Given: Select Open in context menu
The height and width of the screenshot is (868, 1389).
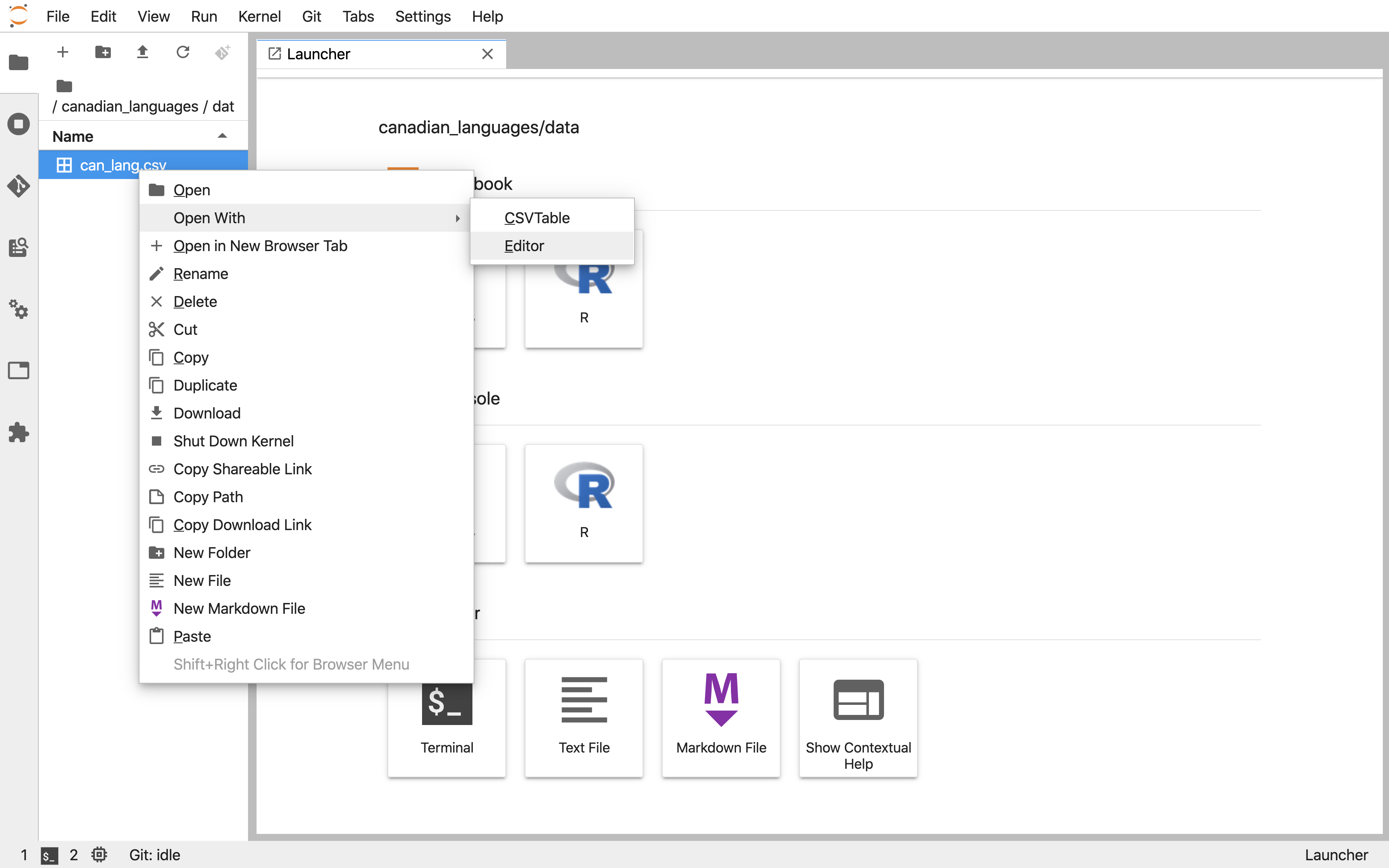Looking at the screenshot, I should 306,190.
